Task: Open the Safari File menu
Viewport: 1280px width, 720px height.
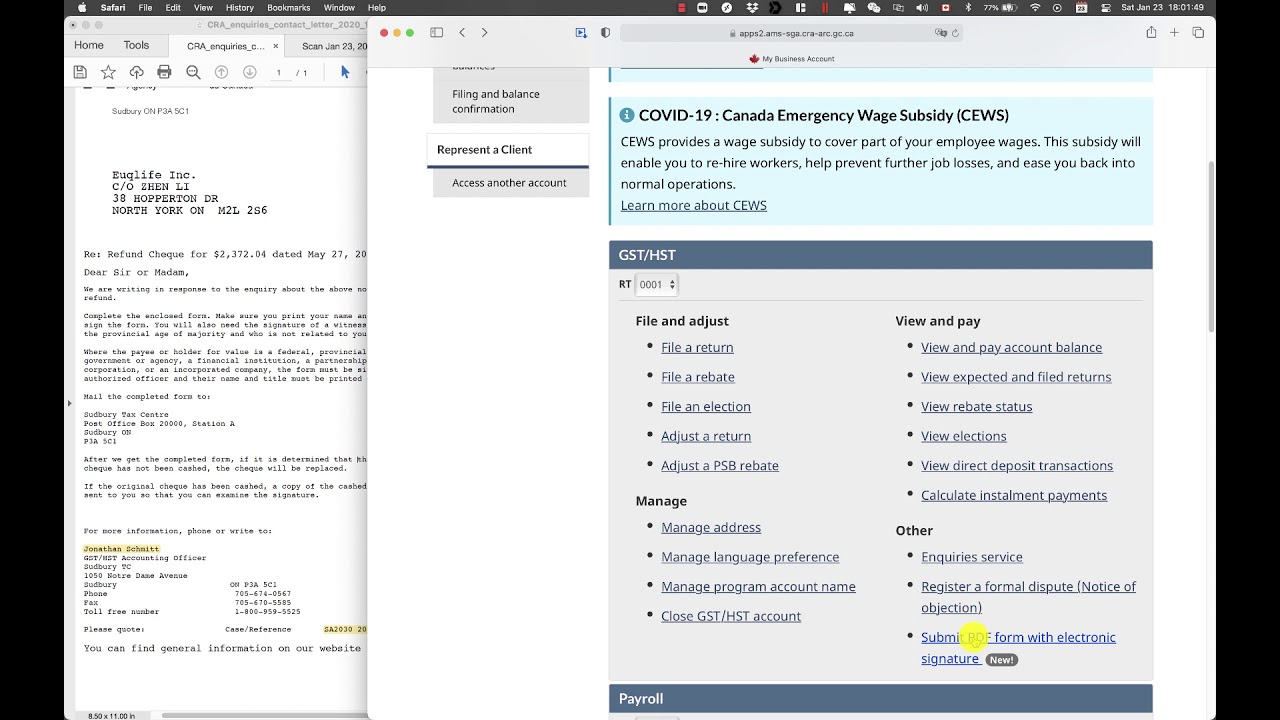Action: click(146, 7)
